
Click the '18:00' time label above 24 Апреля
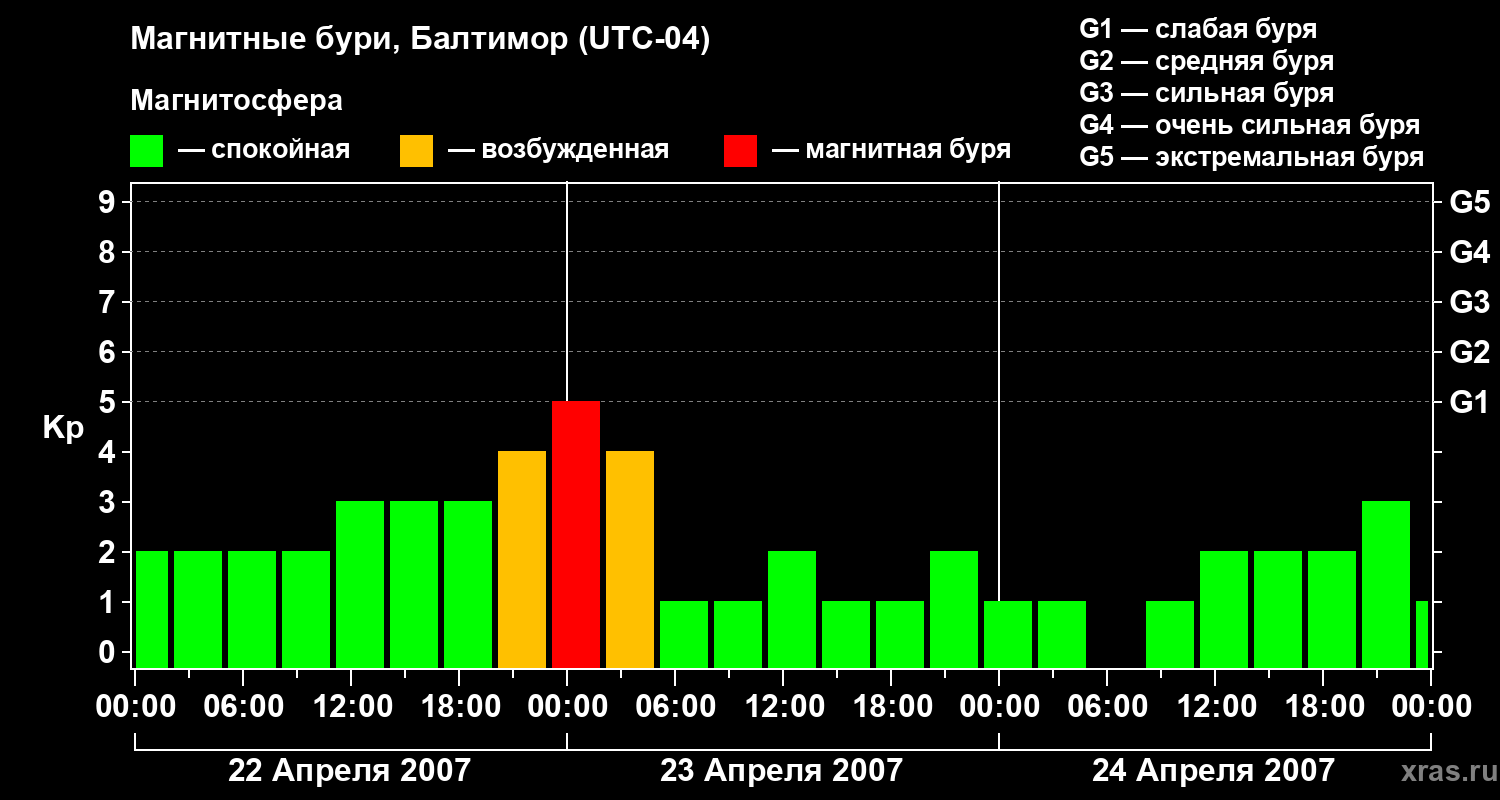click(x=1324, y=707)
